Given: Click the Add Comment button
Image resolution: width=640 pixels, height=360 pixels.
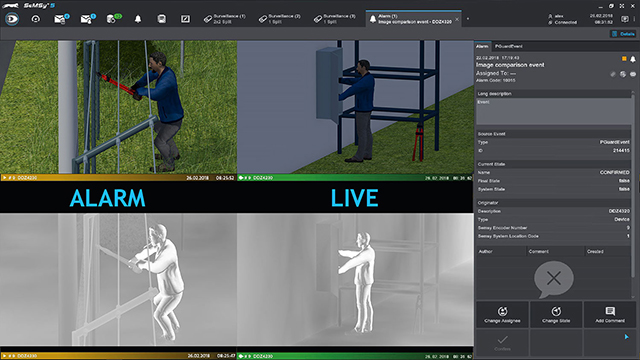Looking at the screenshot, I should click(610, 315).
